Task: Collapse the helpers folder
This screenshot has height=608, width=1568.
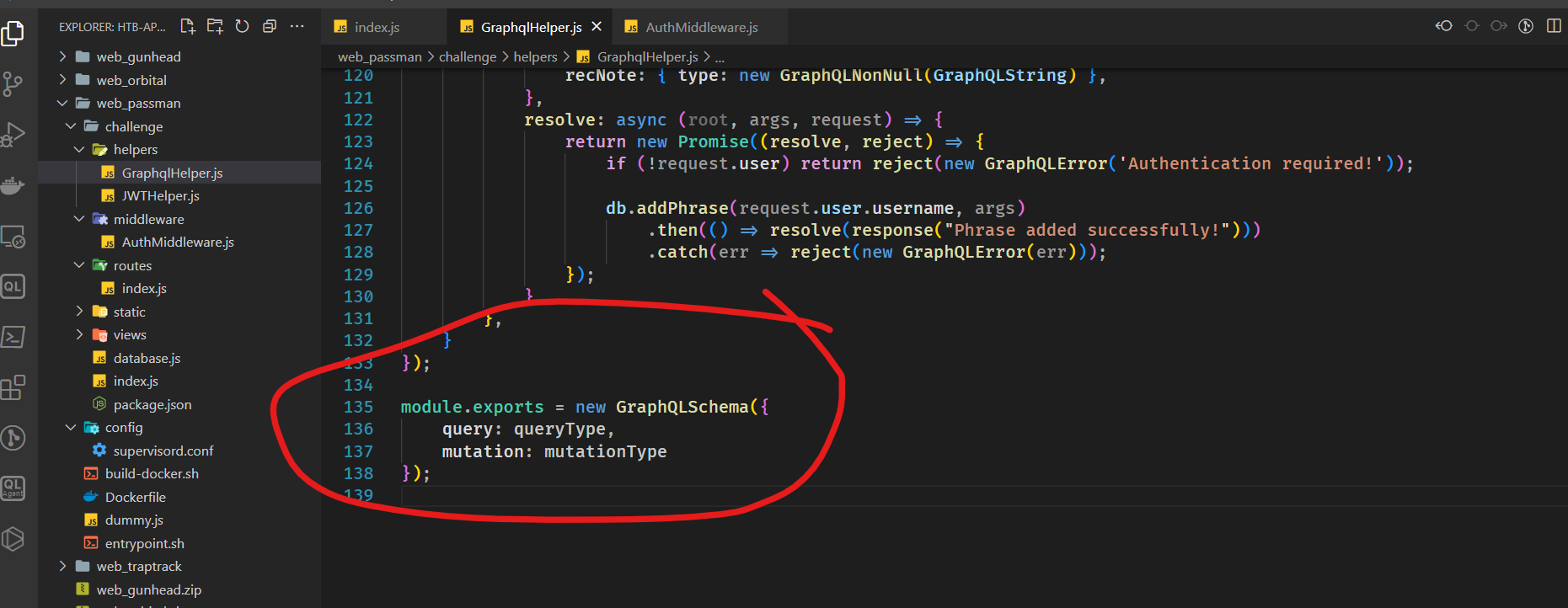Action: pyautogui.click(x=79, y=149)
